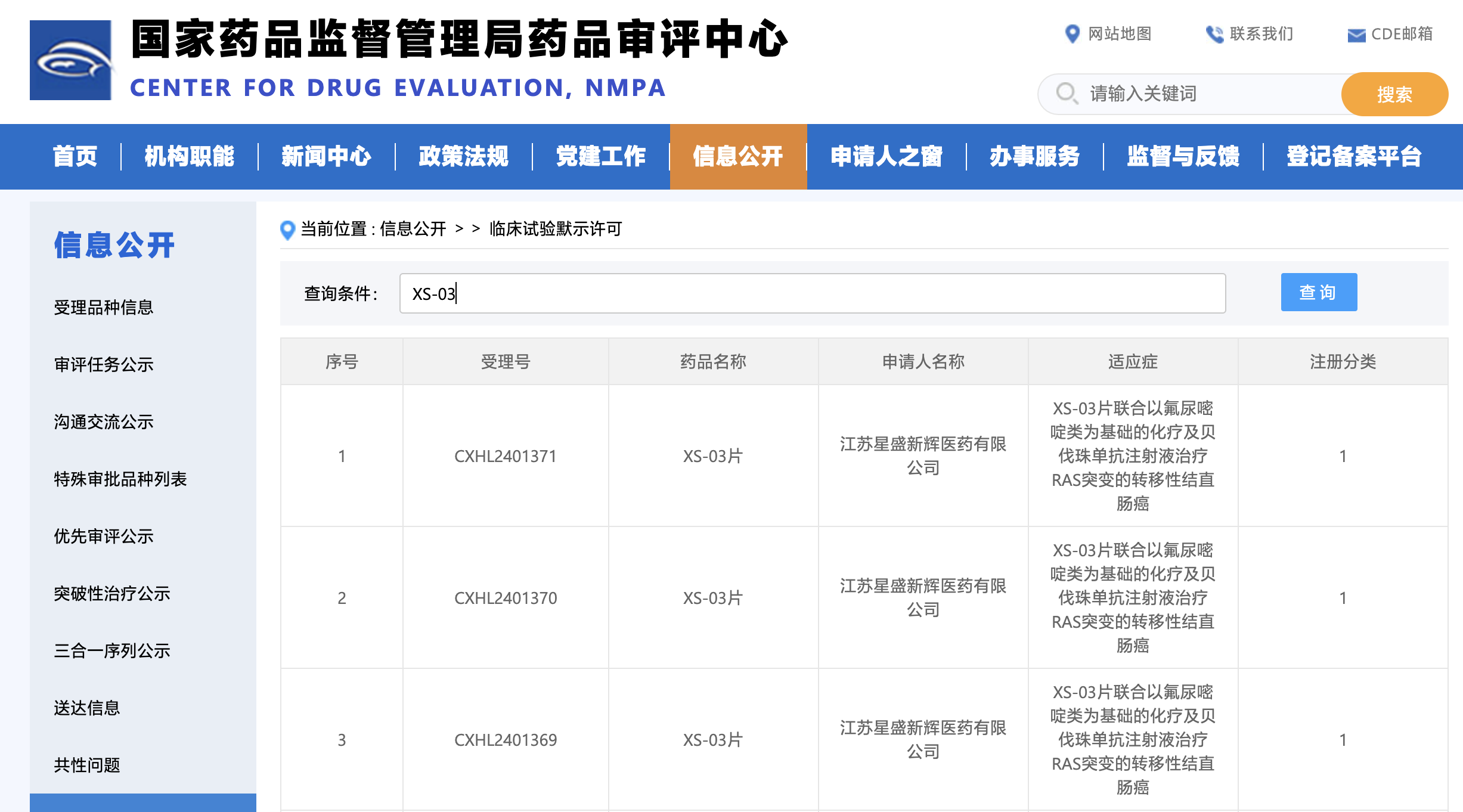Open the 首页 nav menu
Image resolution: width=1463 pixels, height=812 pixels.
click(75, 156)
